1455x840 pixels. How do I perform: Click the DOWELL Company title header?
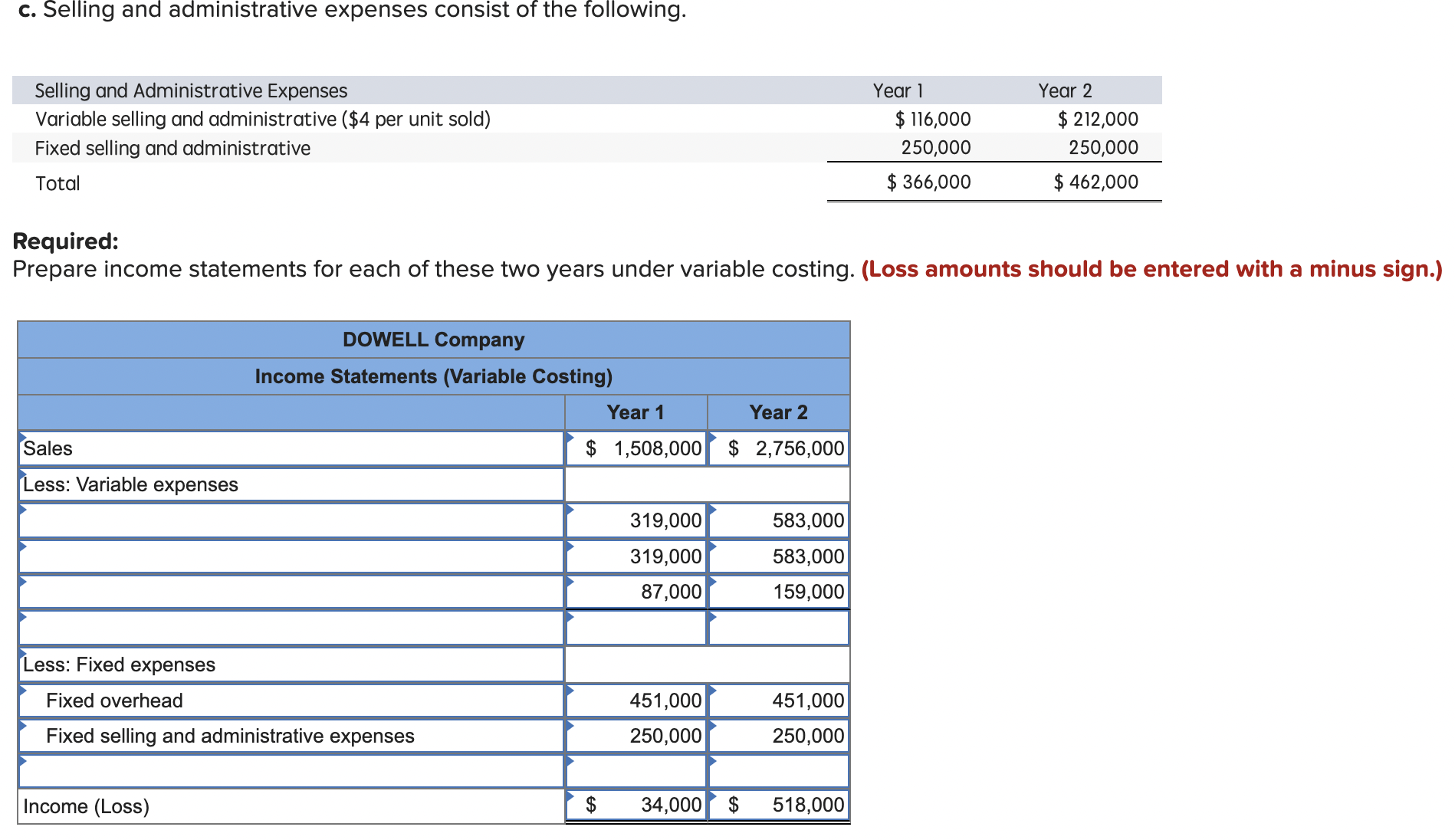click(434, 339)
